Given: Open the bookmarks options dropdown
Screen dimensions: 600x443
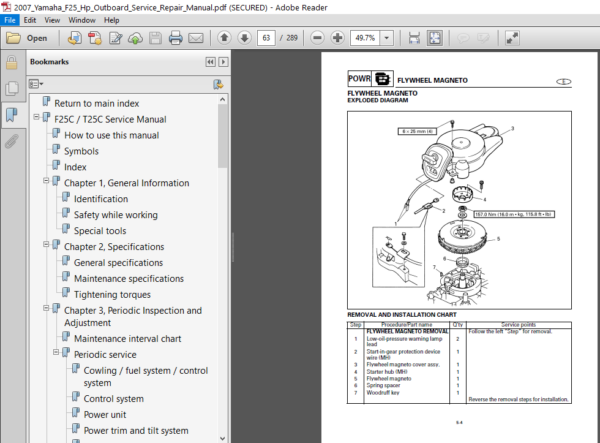Looking at the screenshot, I should pos(36,84).
